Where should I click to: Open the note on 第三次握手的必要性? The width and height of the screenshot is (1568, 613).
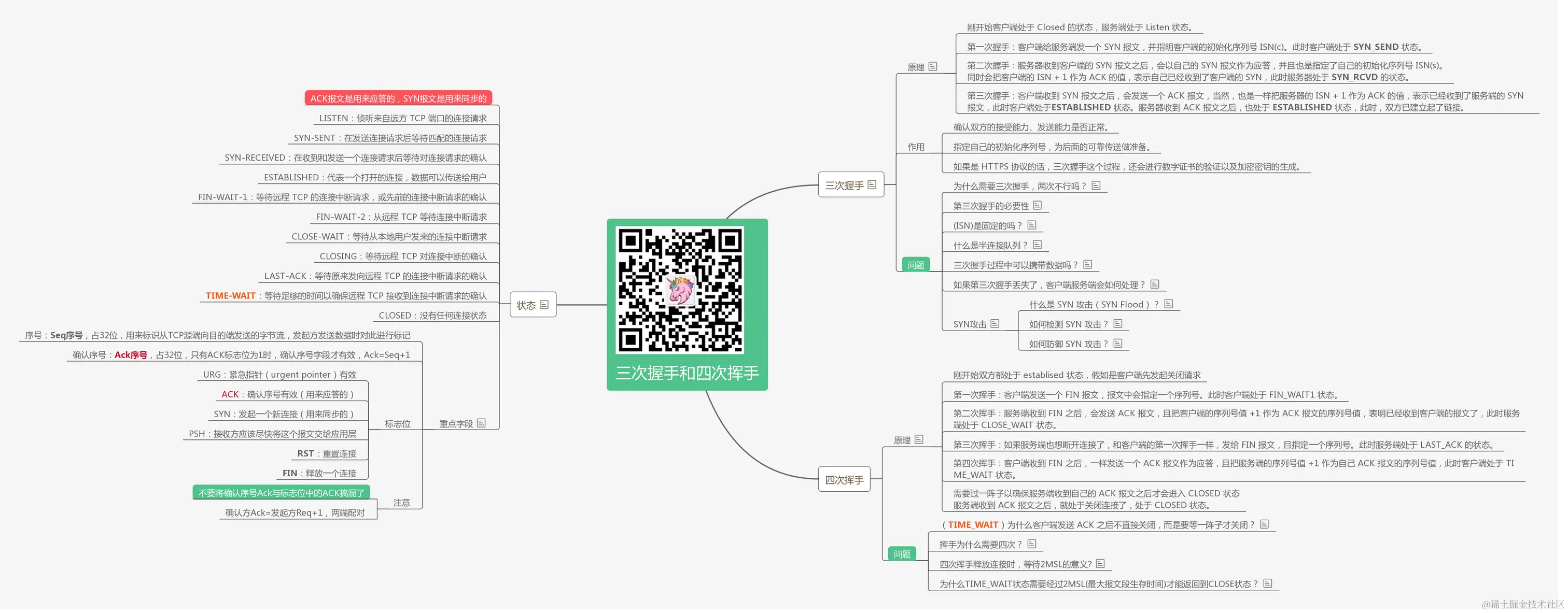(x=1038, y=205)
